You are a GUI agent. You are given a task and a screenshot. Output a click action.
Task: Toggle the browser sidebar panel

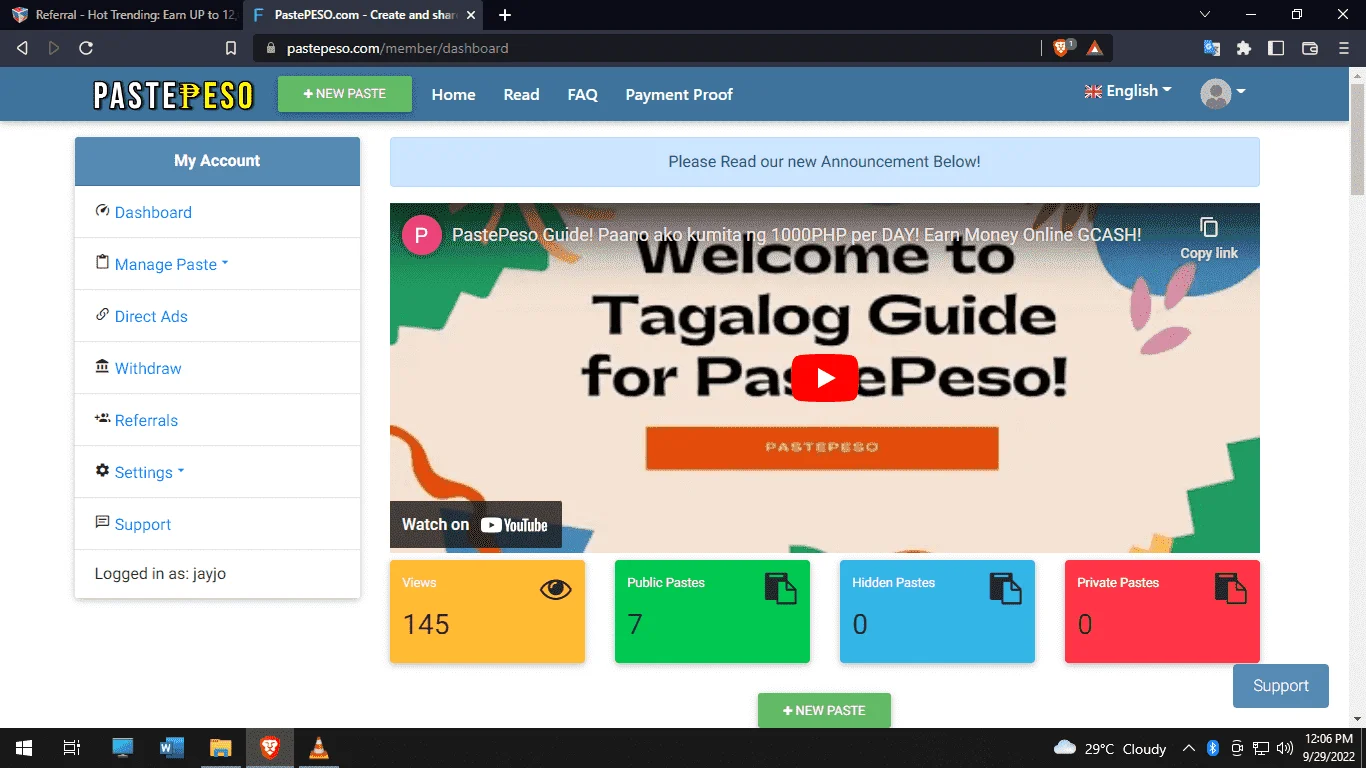[x=1276, y=48]
